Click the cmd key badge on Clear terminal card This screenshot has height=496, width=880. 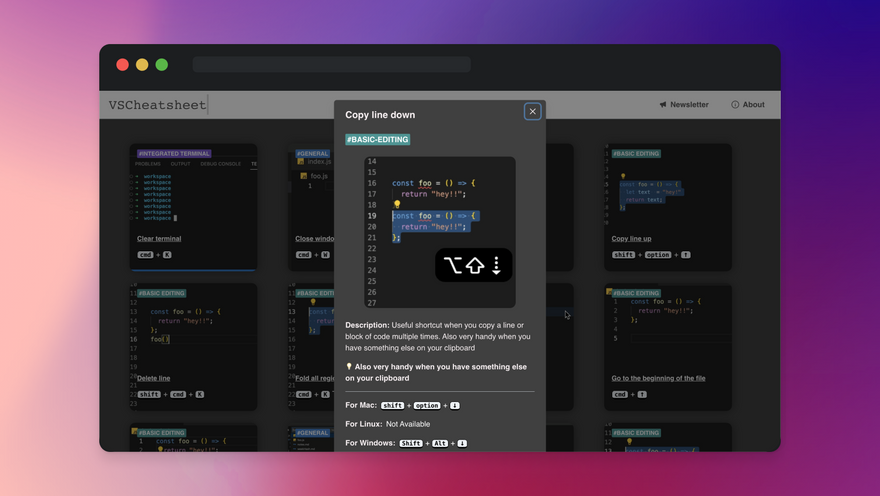pyautogui.click(x=145, y=255)
